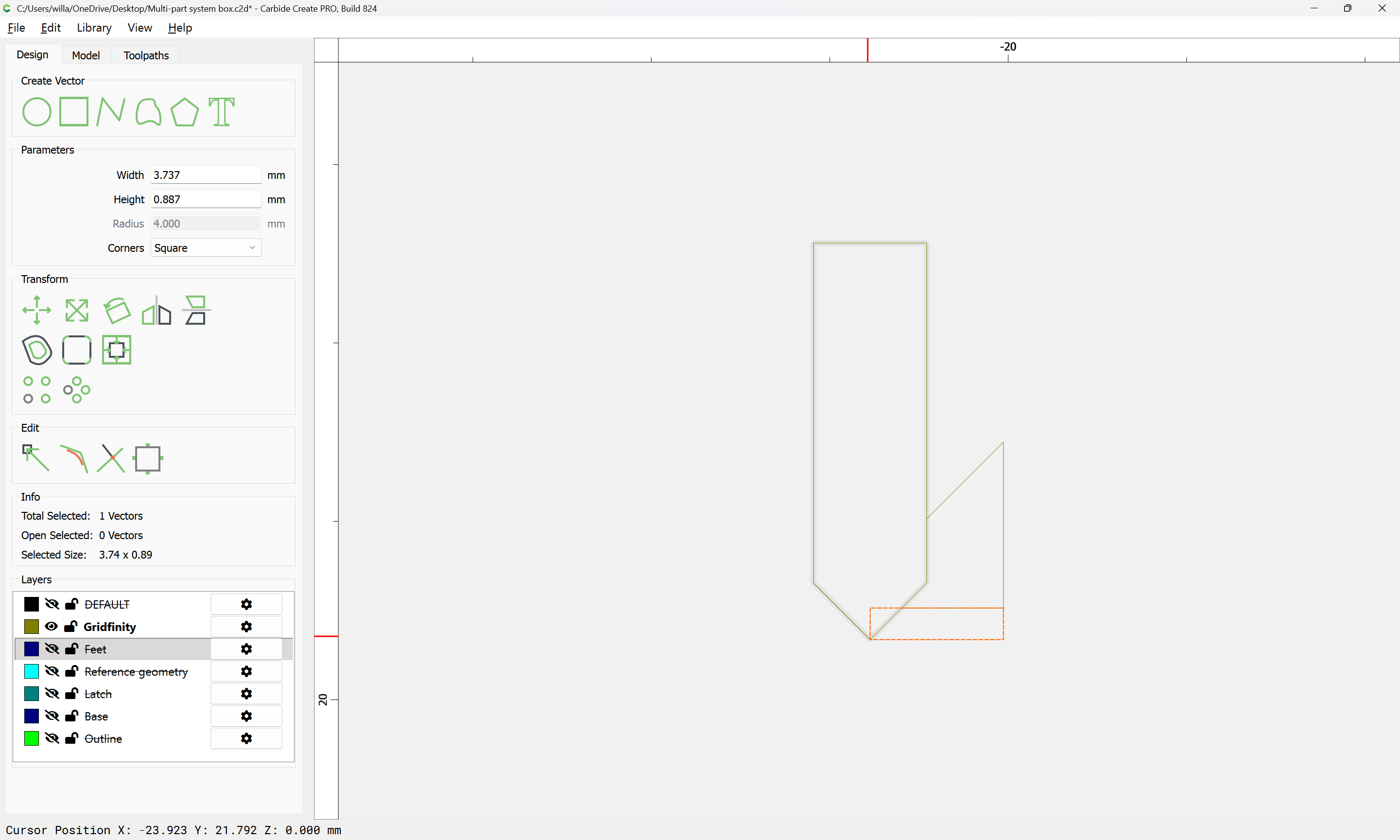Image resolution: width=1400 pixels, height=840 pixels.
Task: Lock the Latch layer
Action: (71, 693)
